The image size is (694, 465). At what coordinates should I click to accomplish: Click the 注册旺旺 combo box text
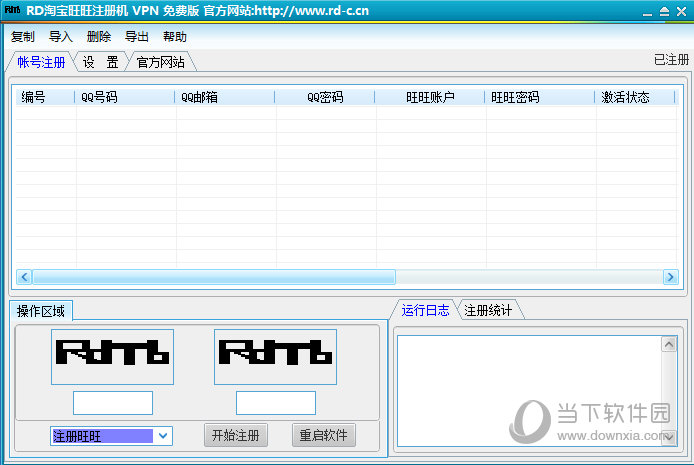[x=102, y=436]
